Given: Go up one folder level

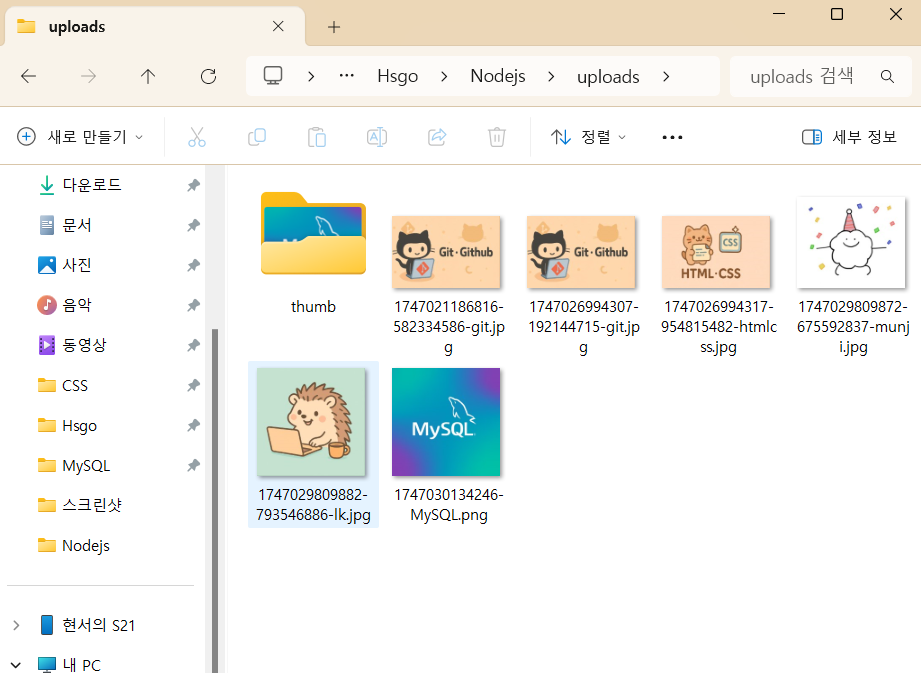Looking at the screenshot, I should [148, 76].
